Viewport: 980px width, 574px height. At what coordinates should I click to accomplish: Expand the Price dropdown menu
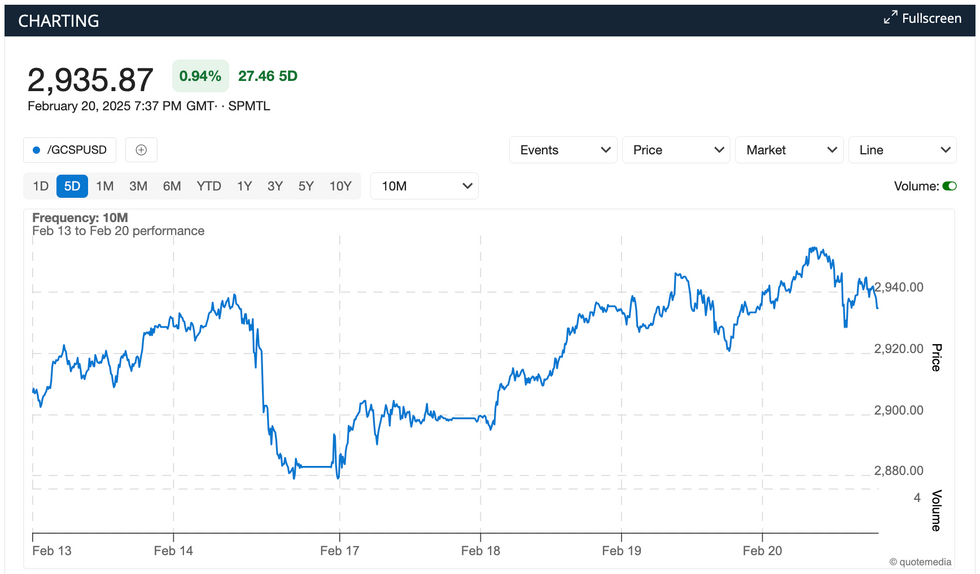[x=676, y=150]
